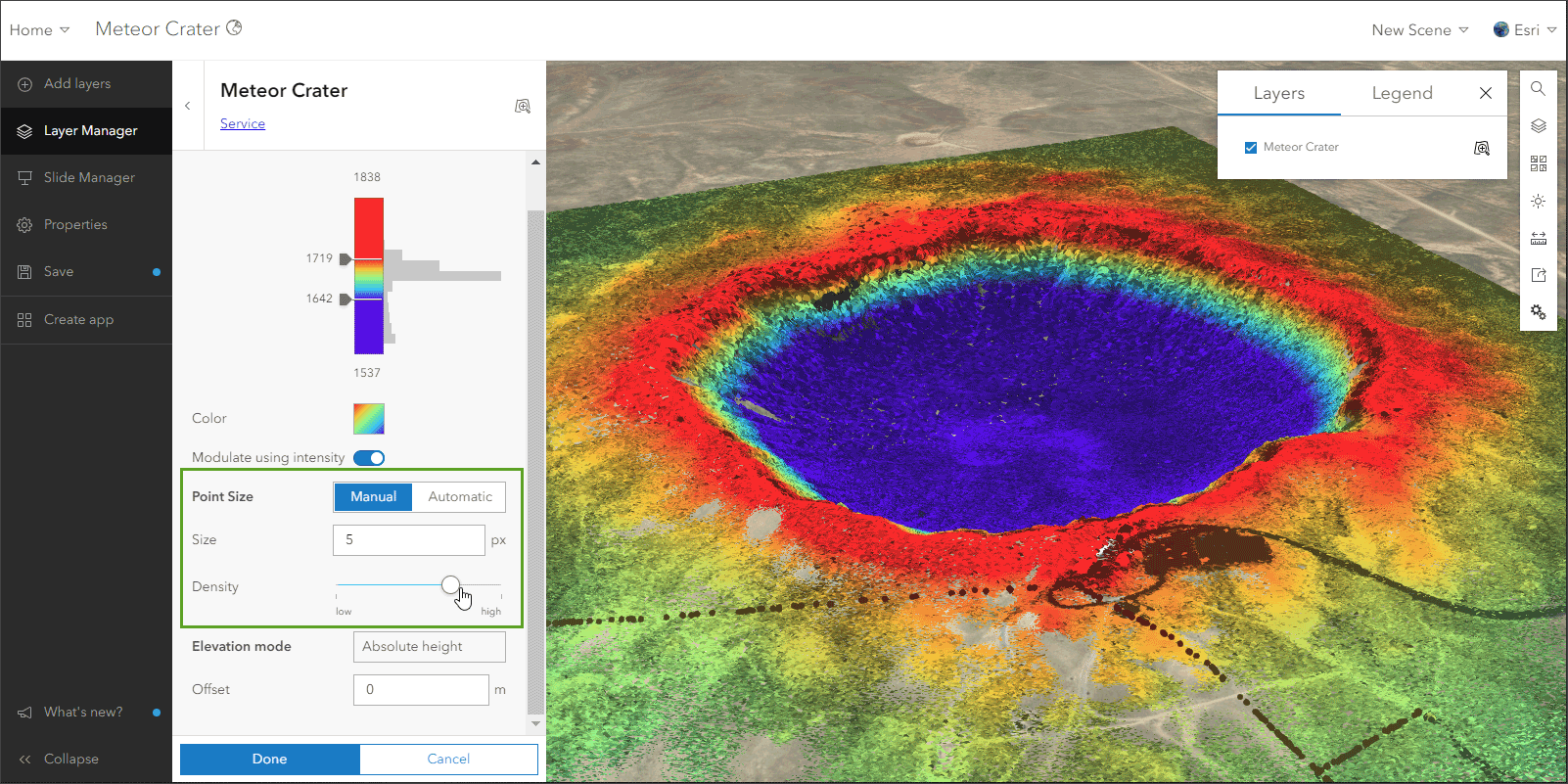Click the settings panel scrollbar up arrow
This screenshot has width=1568, height=784.
pyautogui.click(x=535, y=161)
